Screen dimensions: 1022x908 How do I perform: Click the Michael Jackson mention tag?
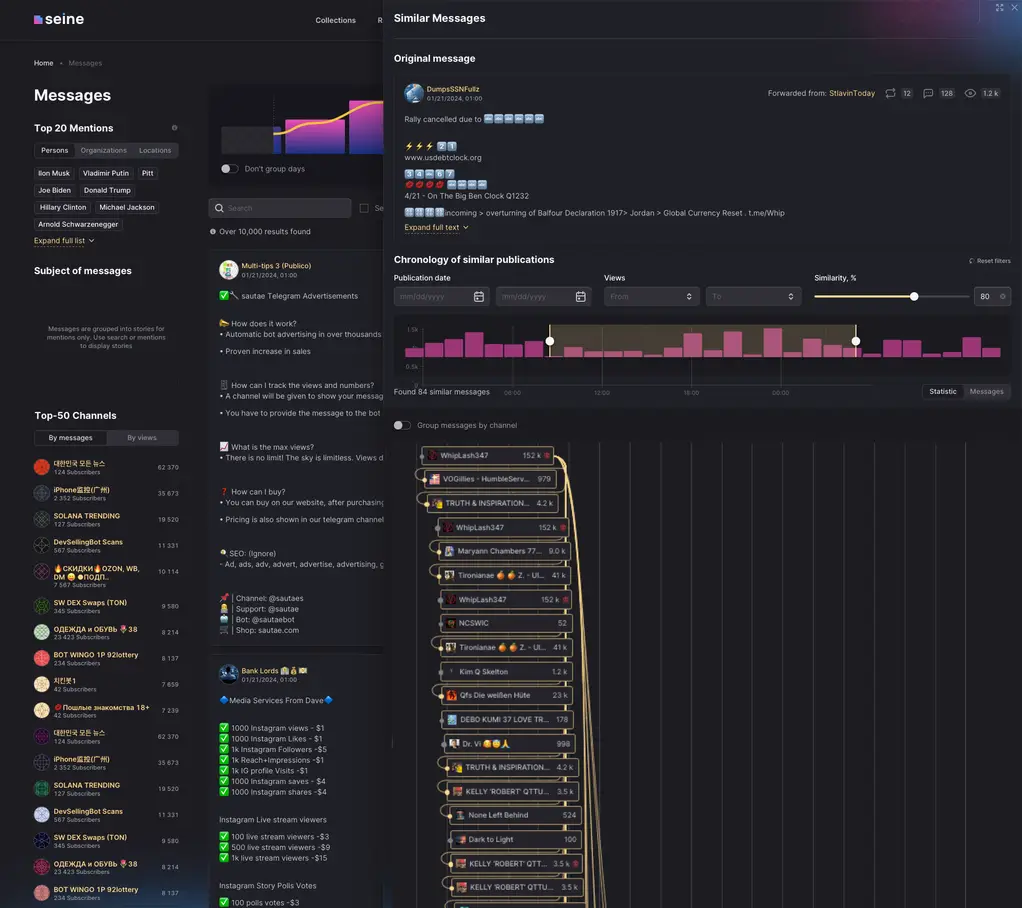127,207
